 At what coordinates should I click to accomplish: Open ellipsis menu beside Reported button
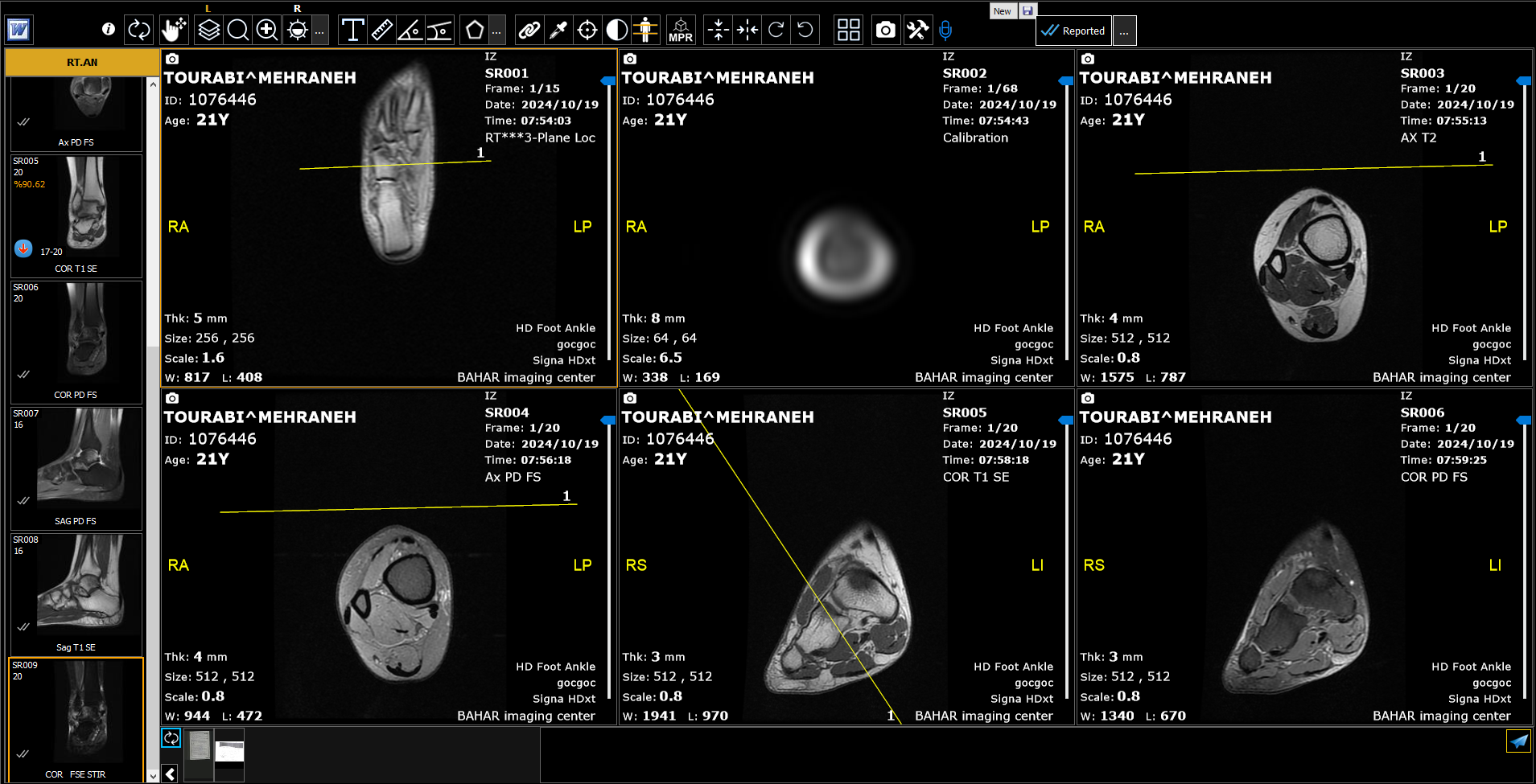click(1124, 31)
